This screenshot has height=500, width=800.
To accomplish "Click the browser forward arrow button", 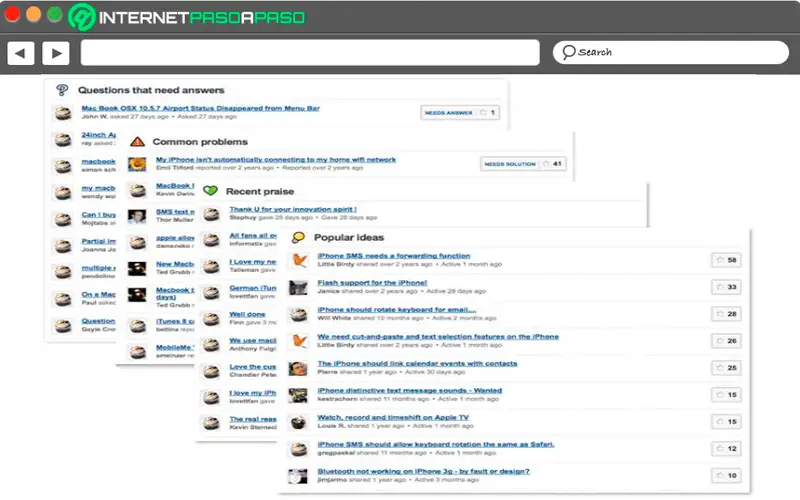I will pos(56,53).
